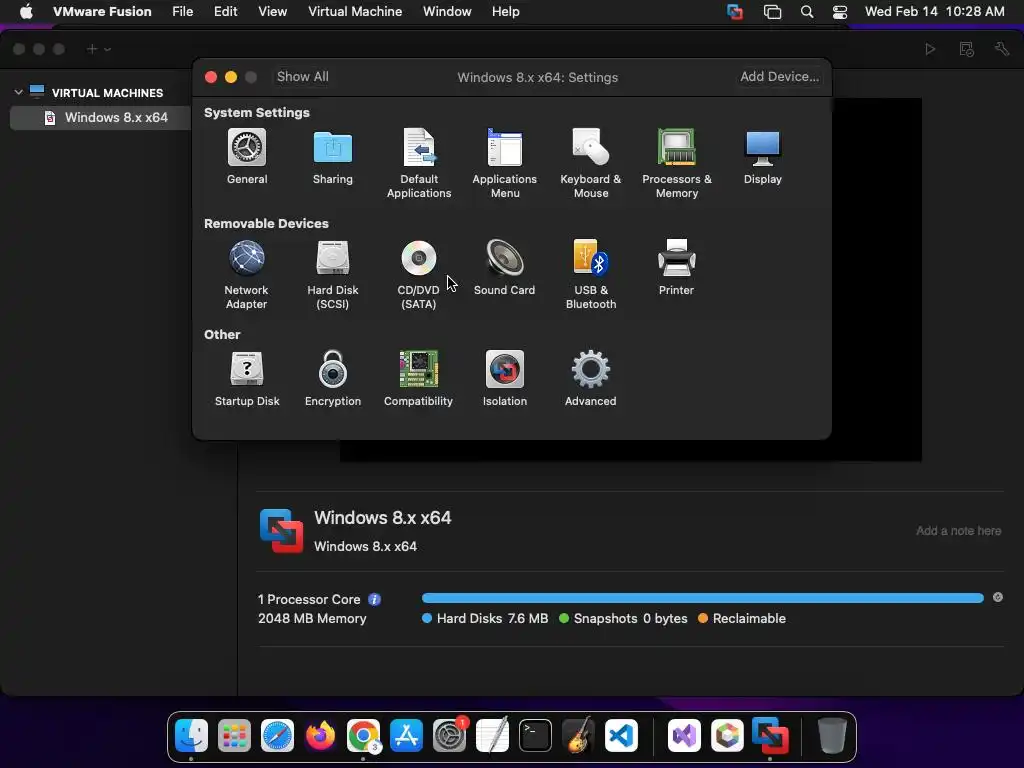Image resolution: width=1024 pixels, height=768 pixels.
Task: Click Add Device... button
Action: coord(779,76)
